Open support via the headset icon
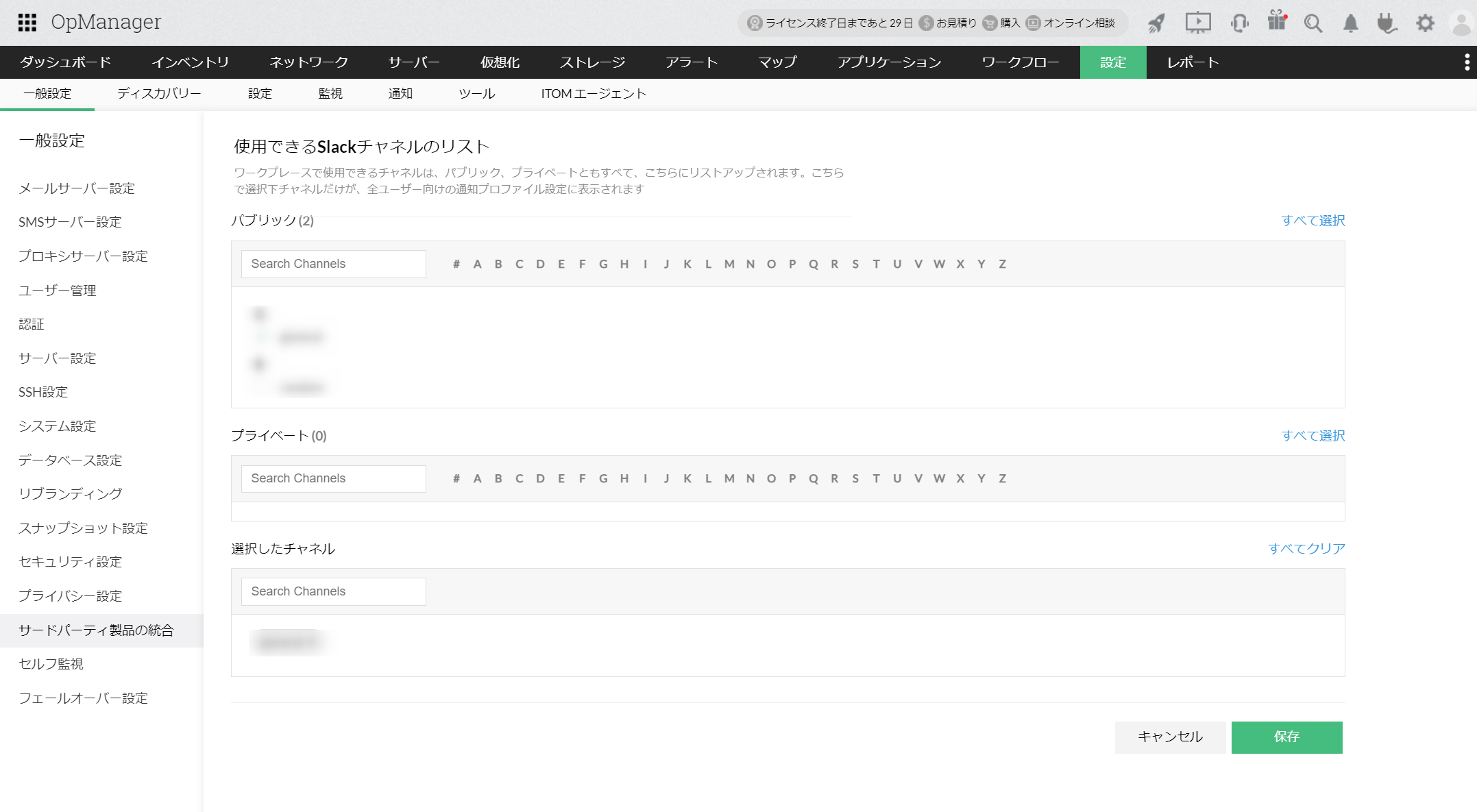The height and width of the screenshot is (812, 1477). [1239, 22]
